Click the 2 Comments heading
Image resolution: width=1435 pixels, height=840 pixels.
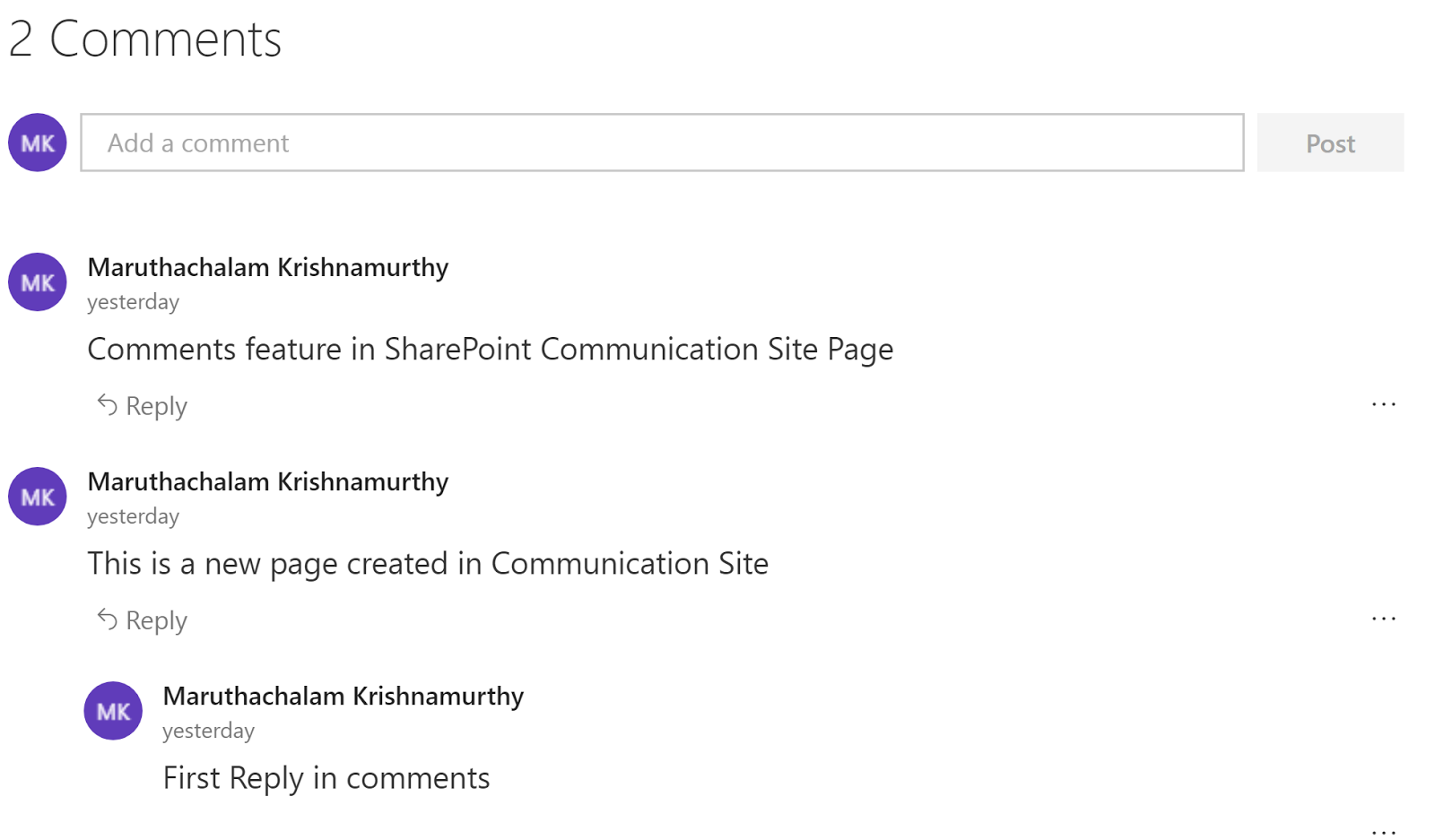point(144,38)
